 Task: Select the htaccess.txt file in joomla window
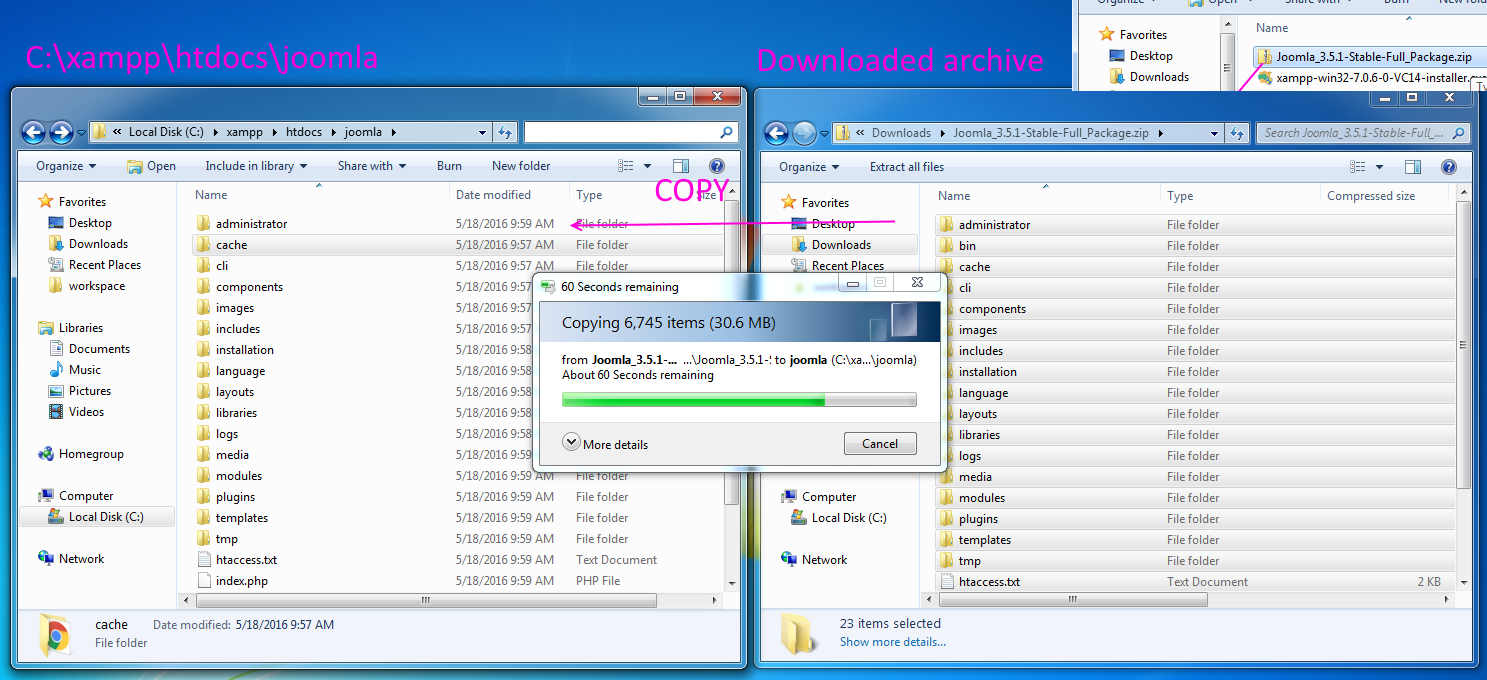click(246, 560)
